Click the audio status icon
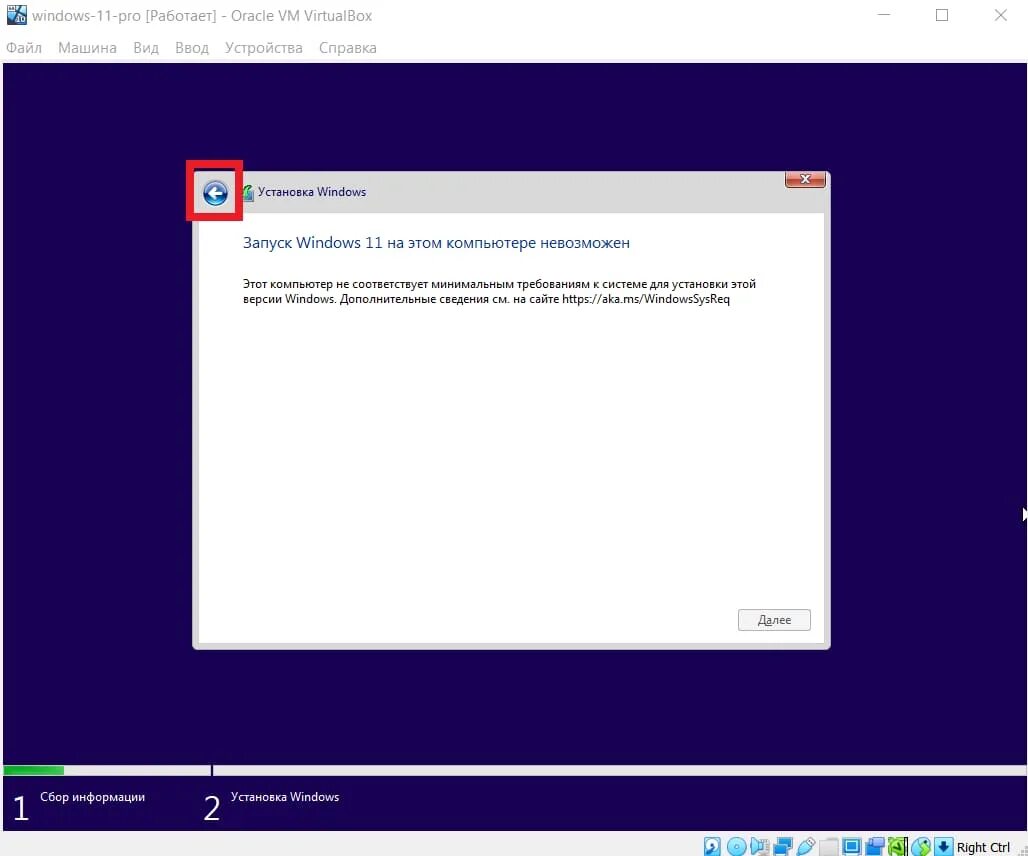This screenshot has width=1028, height=856. tap(760, 846)
